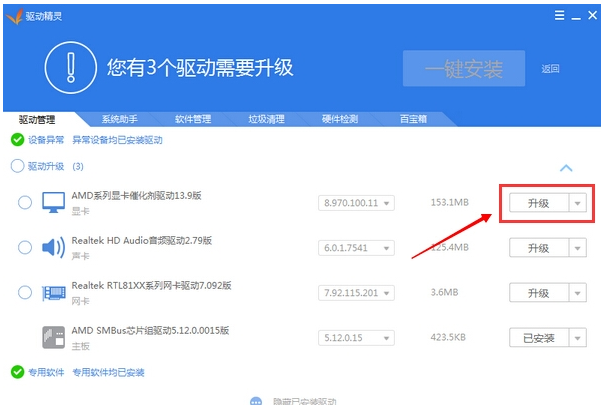This screenshot has height=408, width=603.
Task: Open arrow dropdown next to 已安装 button
Action: [x=577, y=338]
